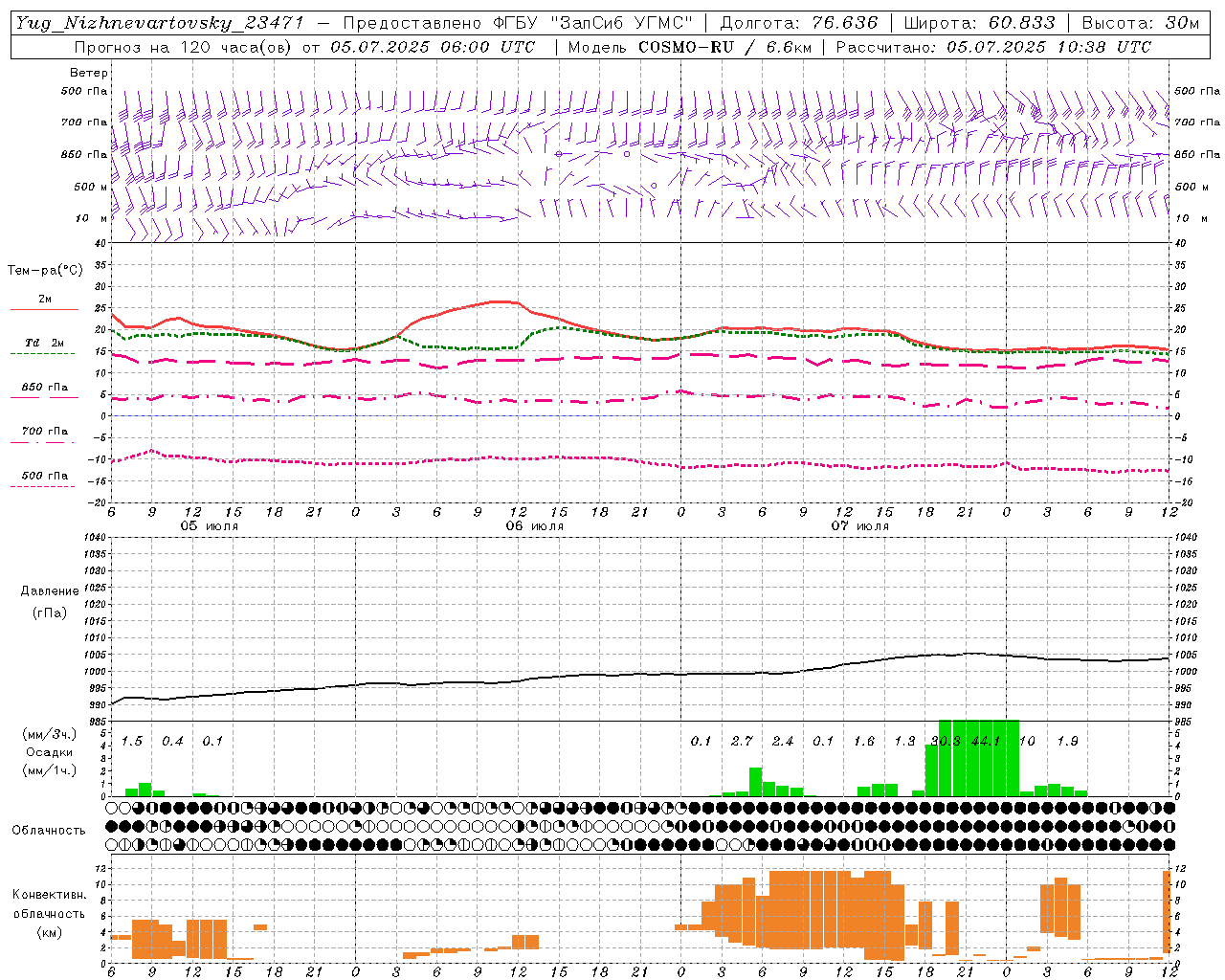
Task: Click the precipitation amount 0.4
Action: 172,742
